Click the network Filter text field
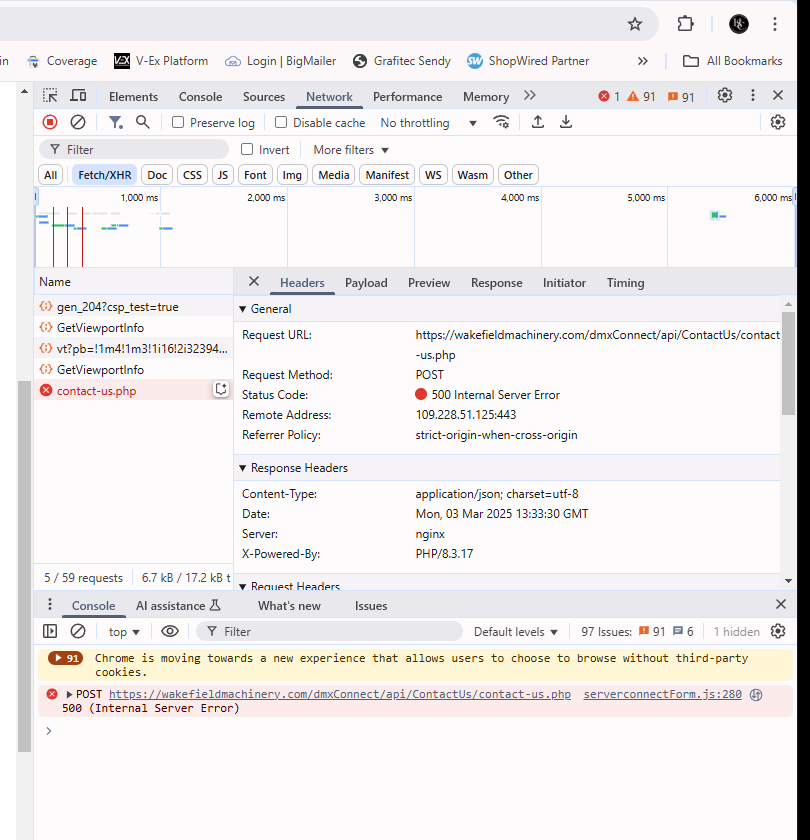This screenshot has width=810, height=840. pyautogui.click(x=140, y=150)
